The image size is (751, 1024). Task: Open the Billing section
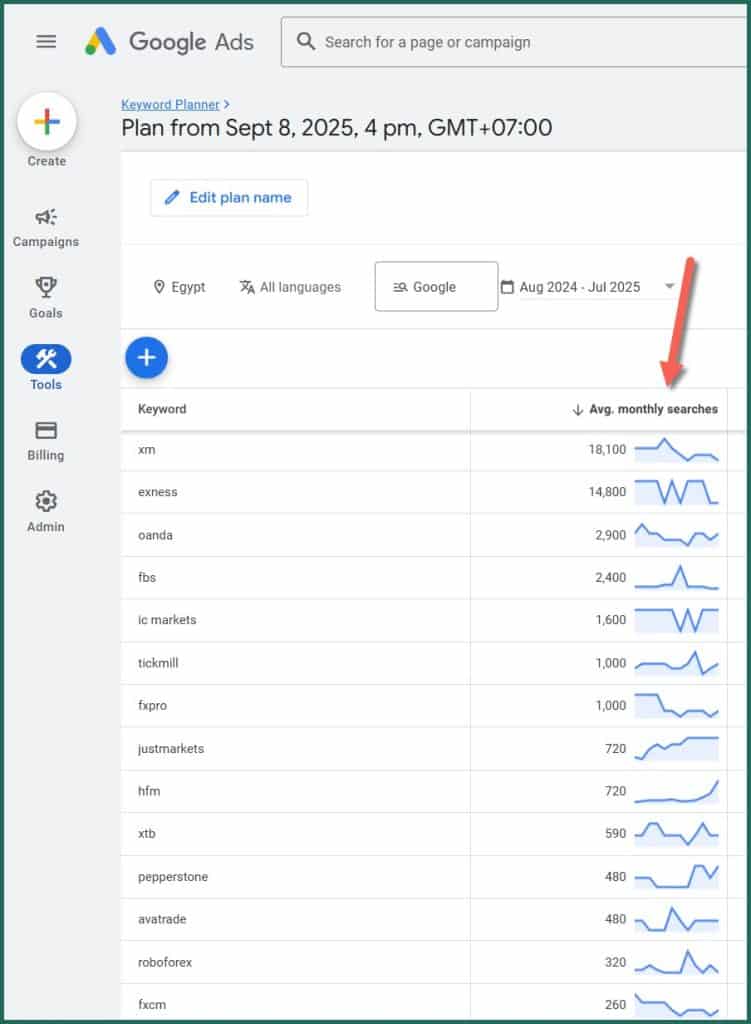46,441
